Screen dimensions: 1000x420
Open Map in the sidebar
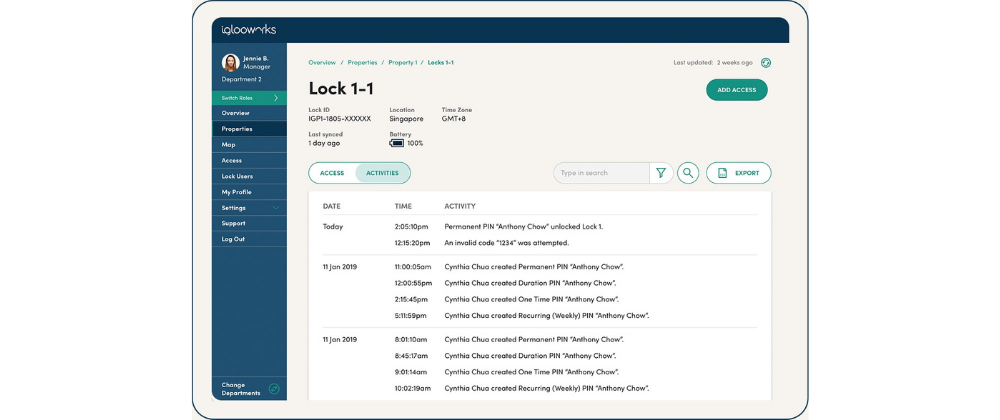(249, 145)
